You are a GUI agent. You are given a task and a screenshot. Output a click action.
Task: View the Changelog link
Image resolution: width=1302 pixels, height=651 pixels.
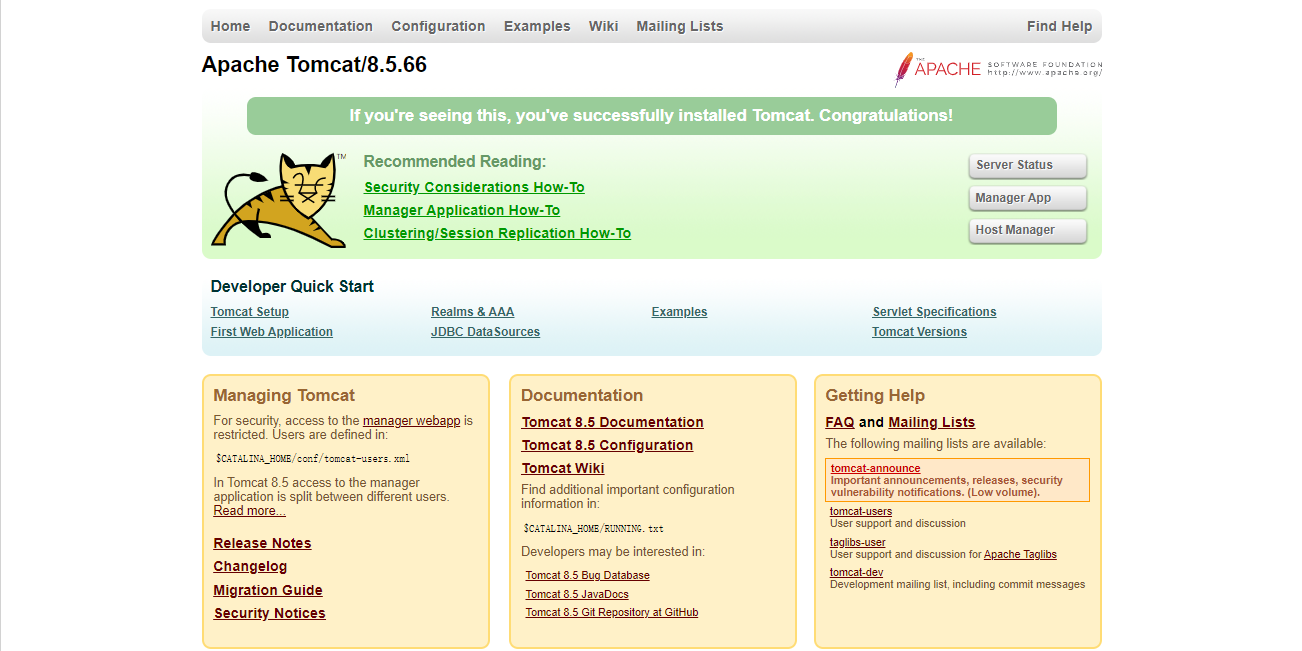point(250,566)
